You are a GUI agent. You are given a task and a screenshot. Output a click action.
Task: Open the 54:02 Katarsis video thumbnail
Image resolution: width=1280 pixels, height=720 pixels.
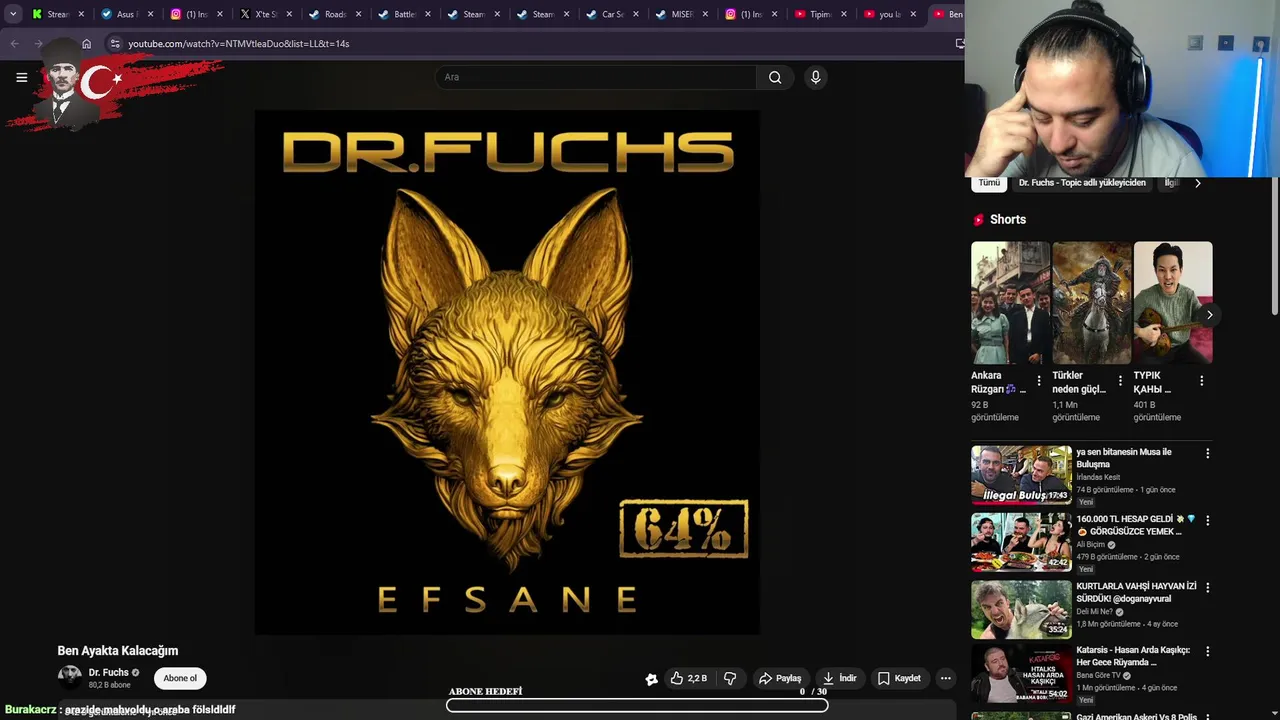1021,673
